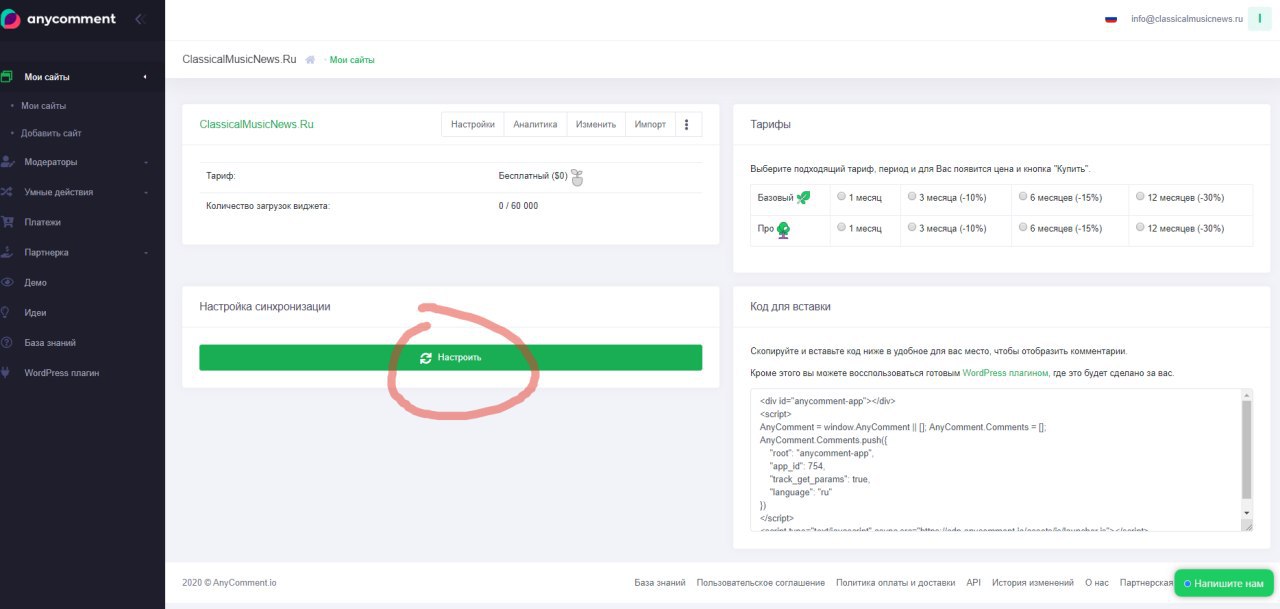Select Про 12 месяцев (-30%) option
The image size is (1280, 609).
point(1140,227)
